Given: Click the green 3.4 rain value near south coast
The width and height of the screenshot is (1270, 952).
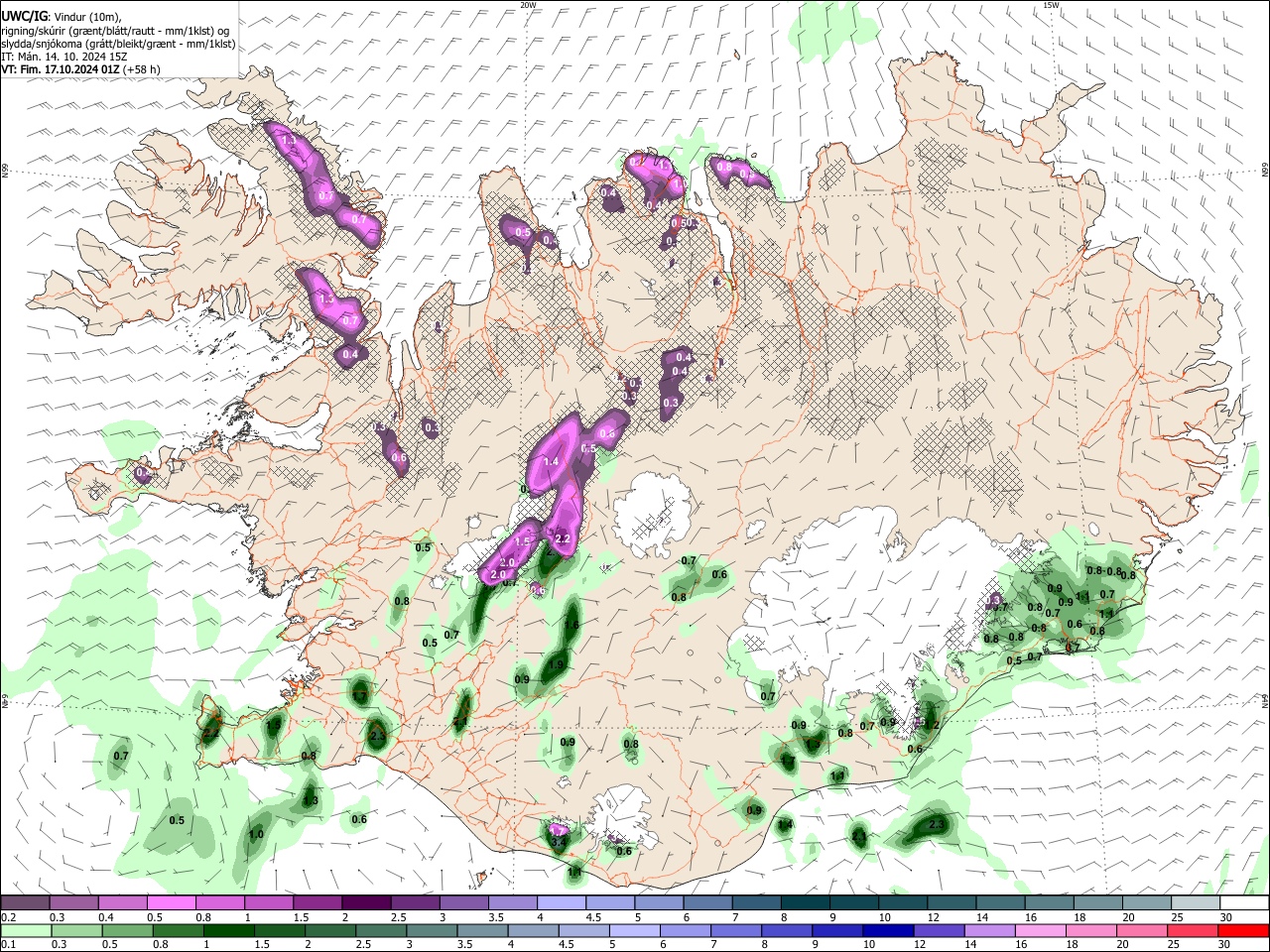Looking at the screenshot, I should point(559,842).
